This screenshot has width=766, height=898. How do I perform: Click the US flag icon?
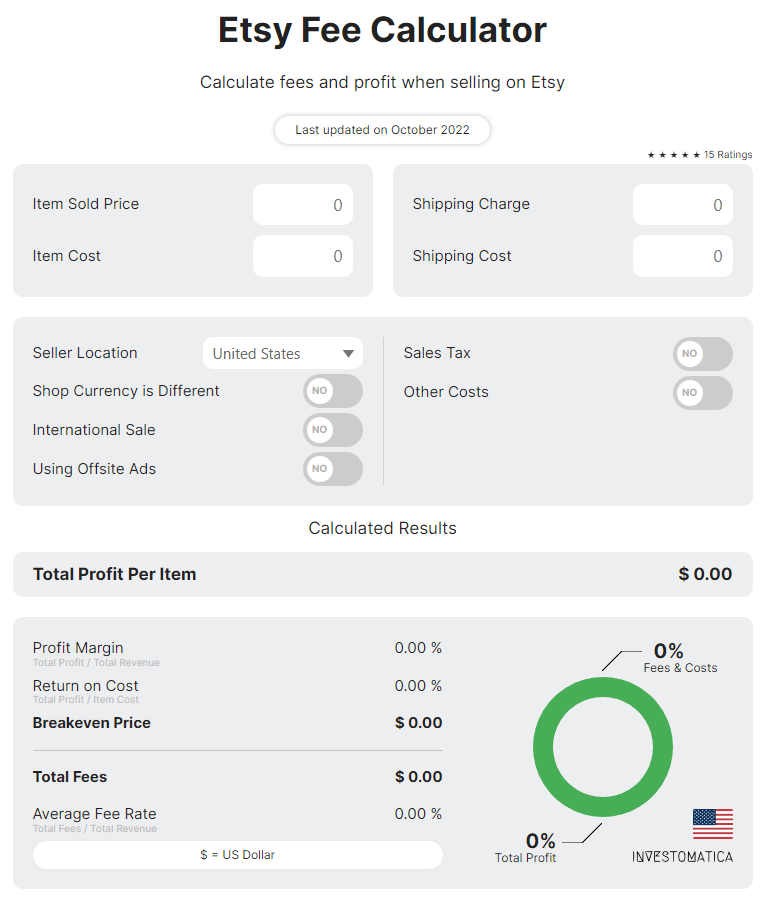[x=712, y=824]
